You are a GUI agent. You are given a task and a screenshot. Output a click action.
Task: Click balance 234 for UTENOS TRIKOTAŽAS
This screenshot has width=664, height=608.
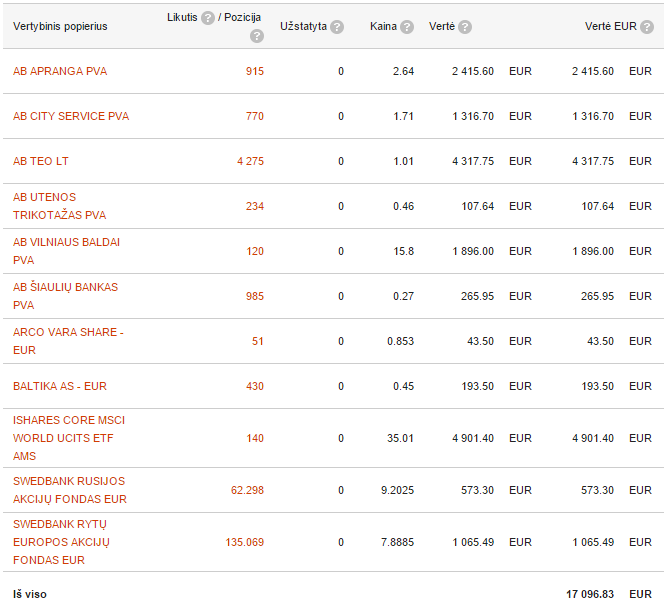tap(255, 206)
